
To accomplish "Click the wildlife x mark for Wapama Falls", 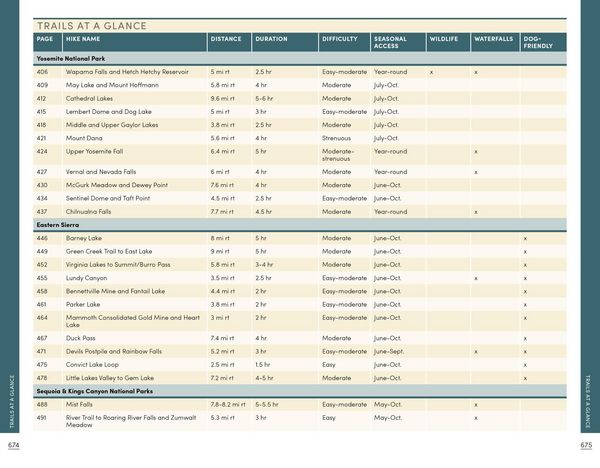I will point(431,72).
